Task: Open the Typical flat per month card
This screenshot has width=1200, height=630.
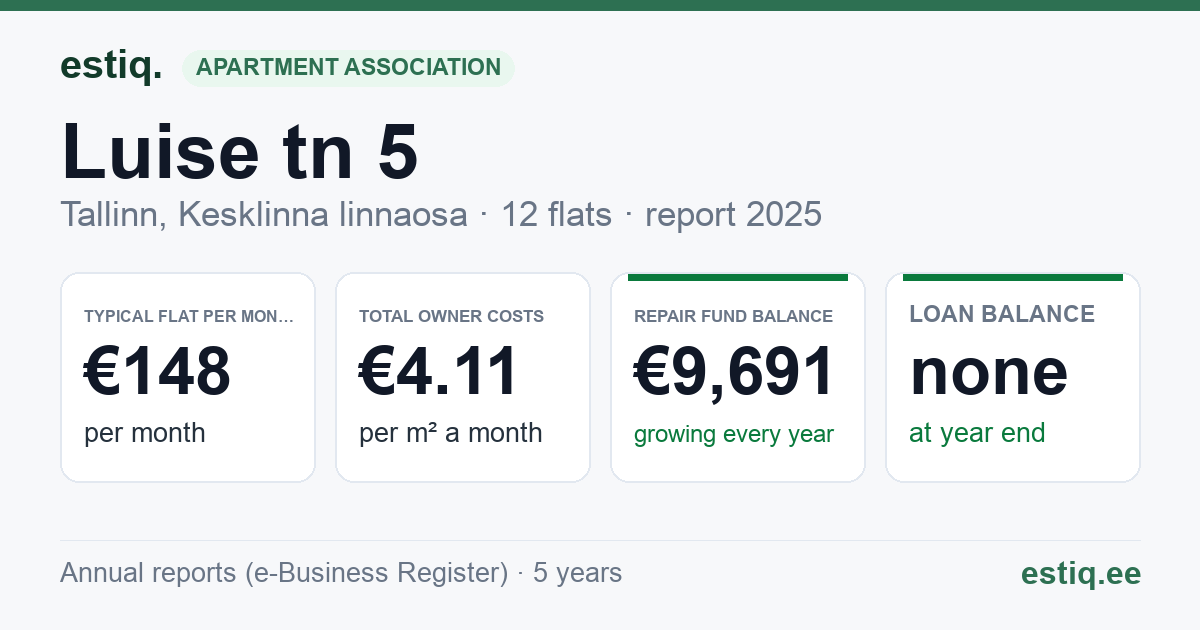Action: click(188, 377)
